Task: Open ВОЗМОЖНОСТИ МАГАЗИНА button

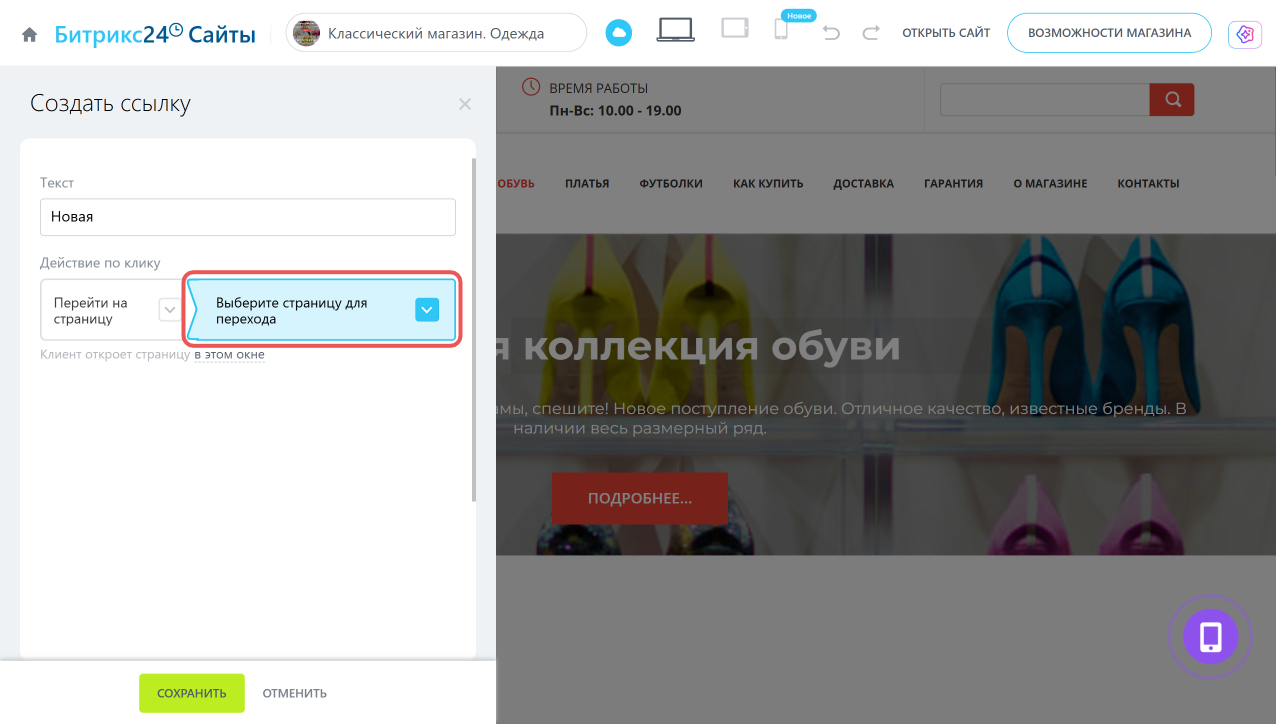Action: tap(1109, 33)
